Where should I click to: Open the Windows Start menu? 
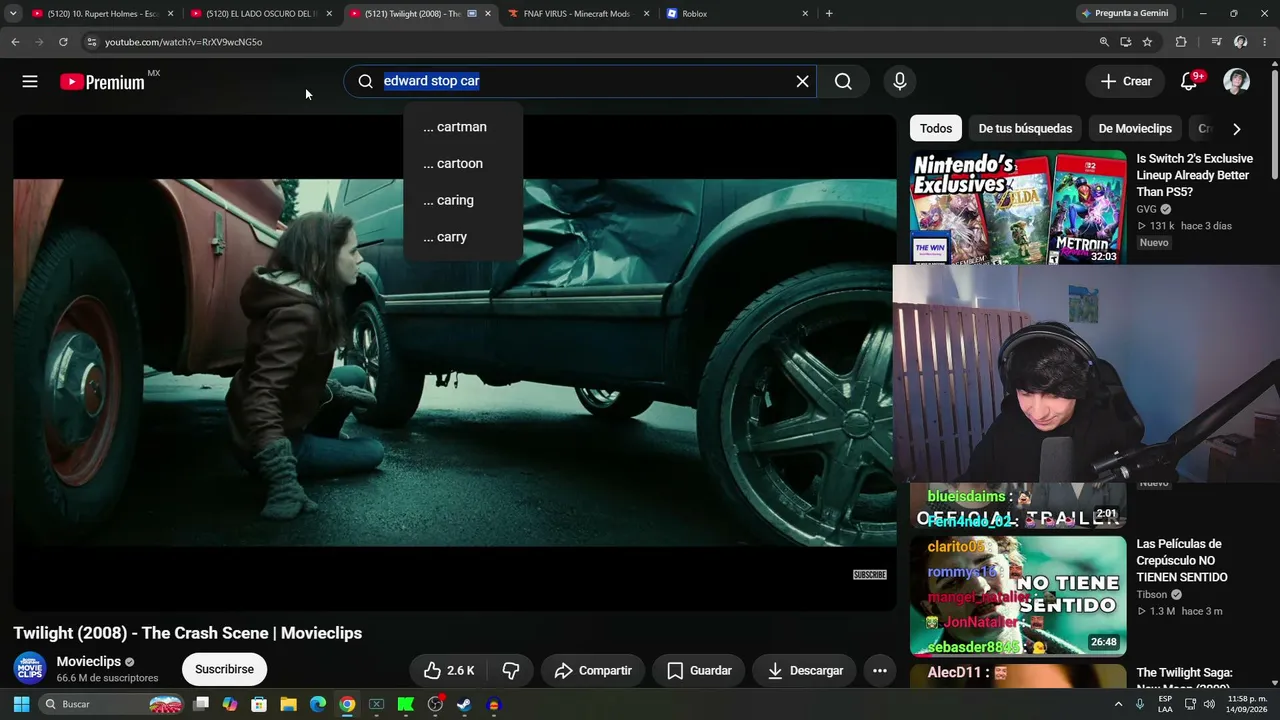[x=21, y=704]
